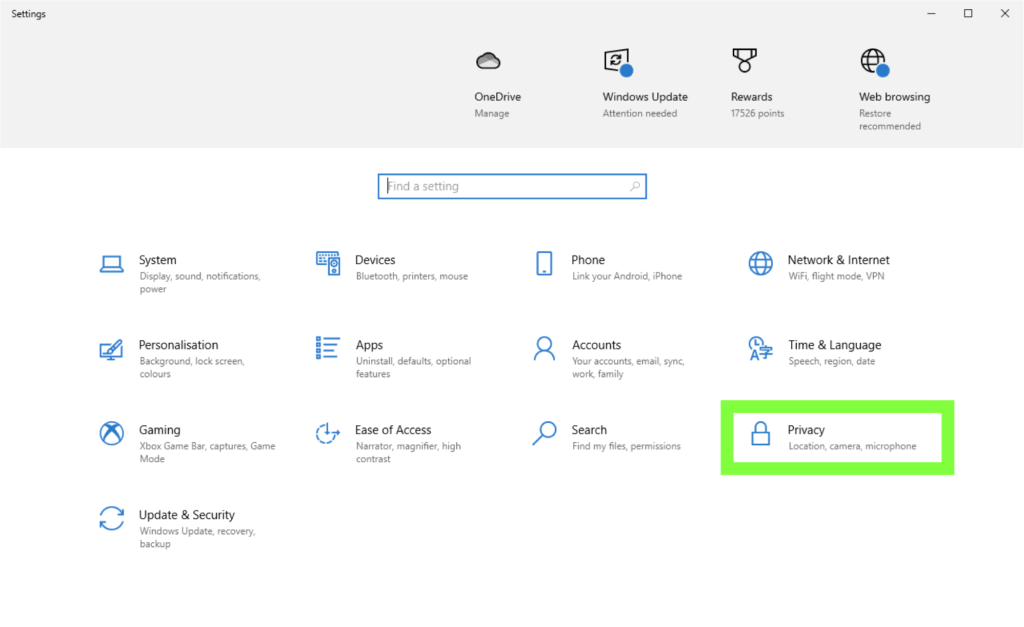The height and width of the screenshot is (627, 1024).
Task: Open Phone settings label
Action: click(588, 260)
